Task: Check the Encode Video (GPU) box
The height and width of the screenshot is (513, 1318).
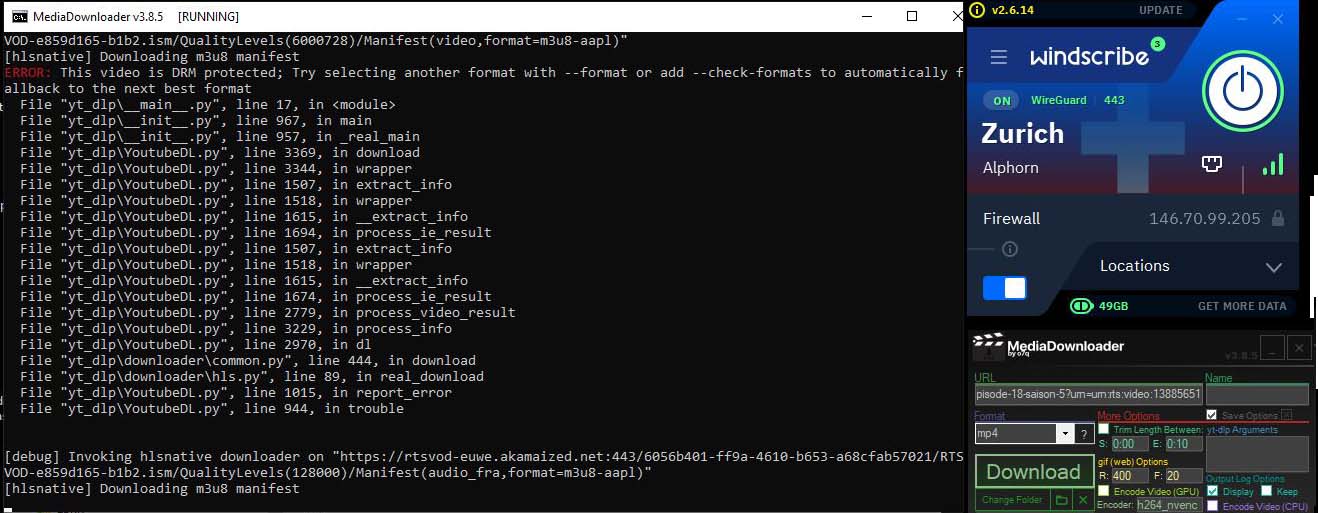Action: click(1103, 491)
